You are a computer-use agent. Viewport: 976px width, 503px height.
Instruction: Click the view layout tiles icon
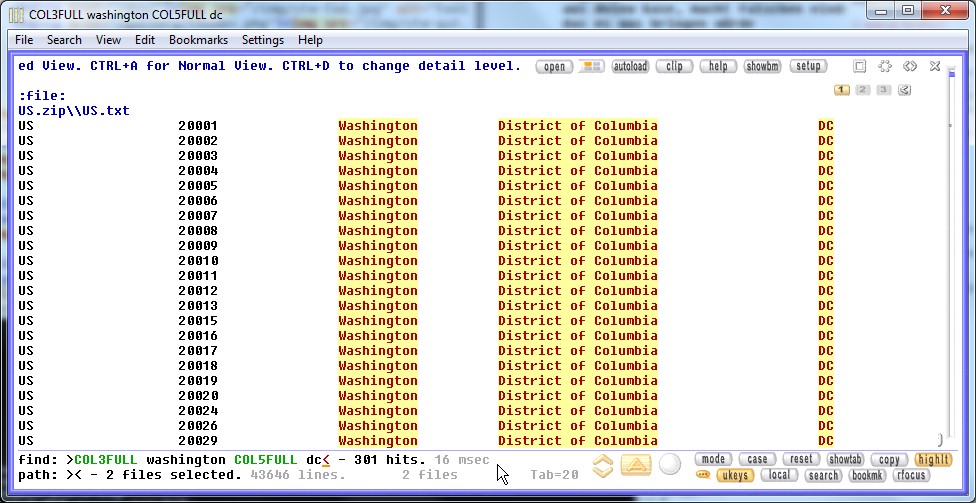(x=592, y=66)
